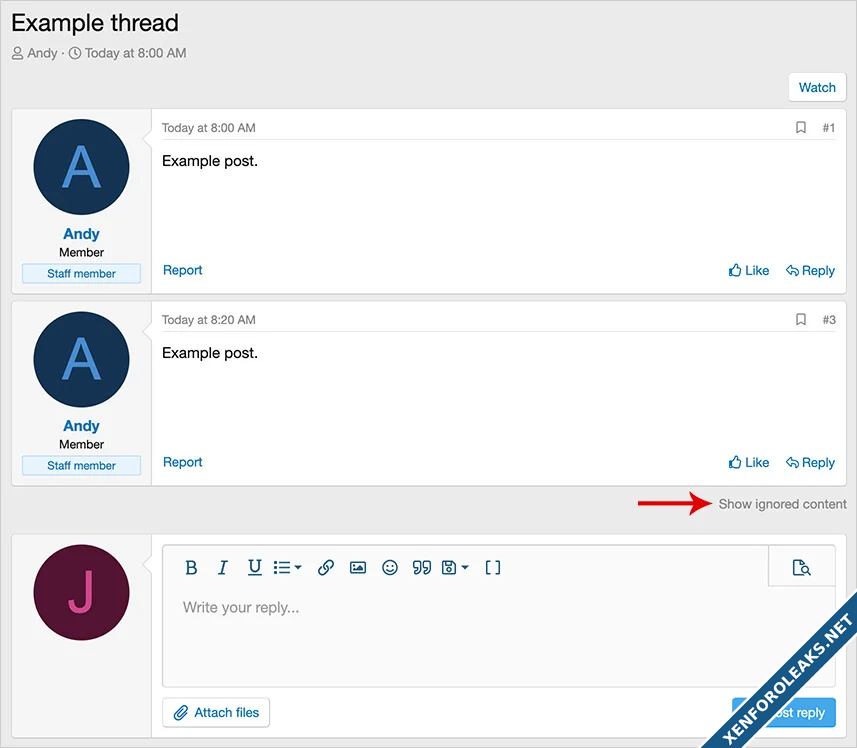Insert a quote block
Image resolution: width=857 pixels, height=748 pixels.
pos(422,568)
